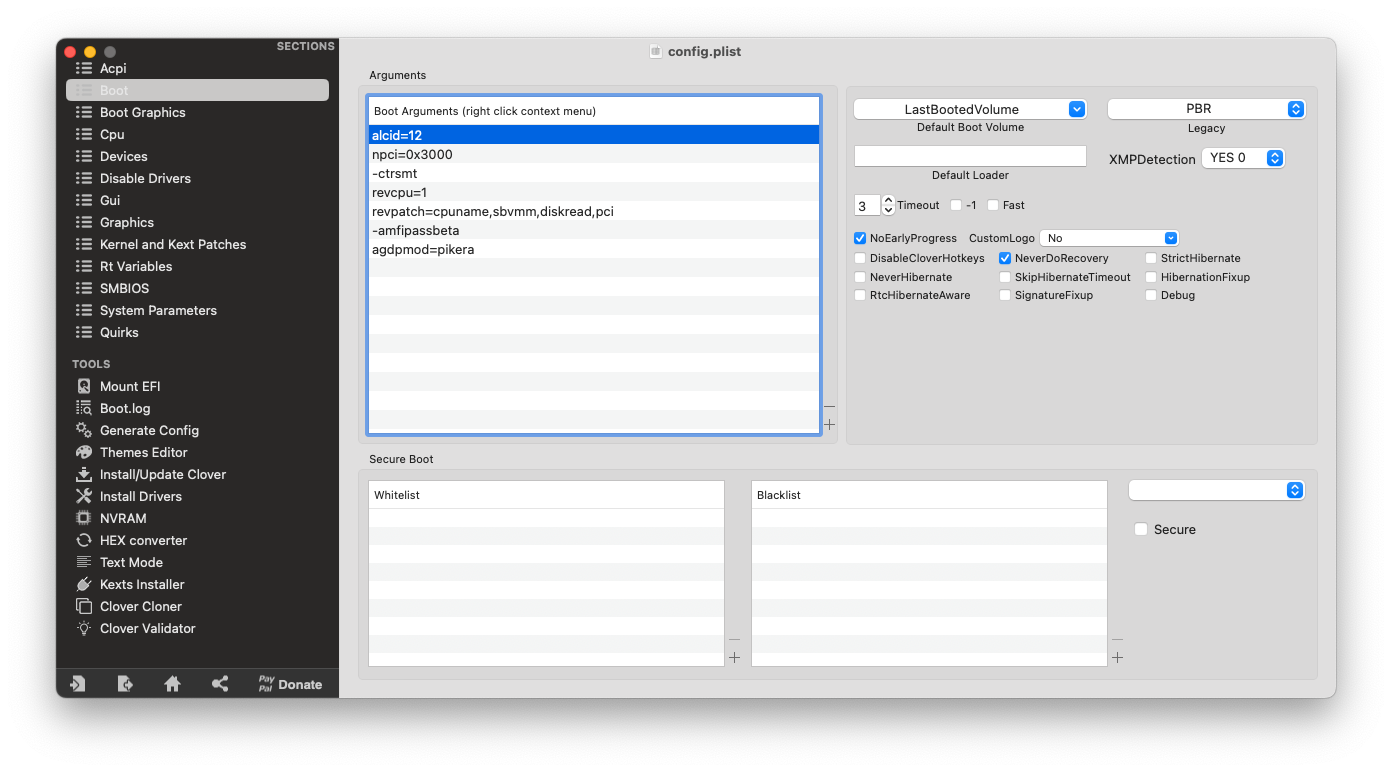Click the PayPal Donate button
The width and height of the screenshot is (1392, 772).
point(290,684)
